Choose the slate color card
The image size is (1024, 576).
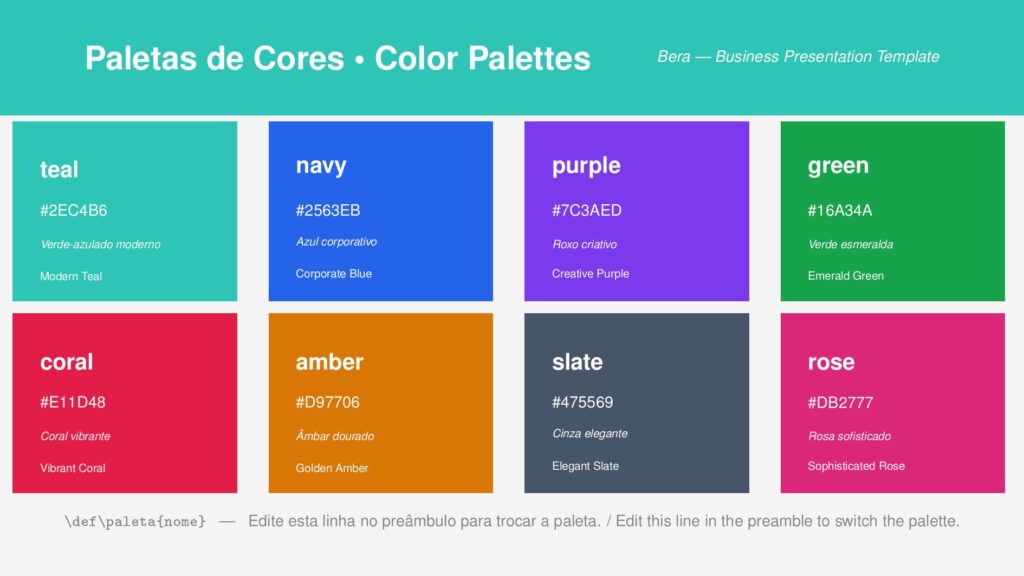click(x=637, y=403)
